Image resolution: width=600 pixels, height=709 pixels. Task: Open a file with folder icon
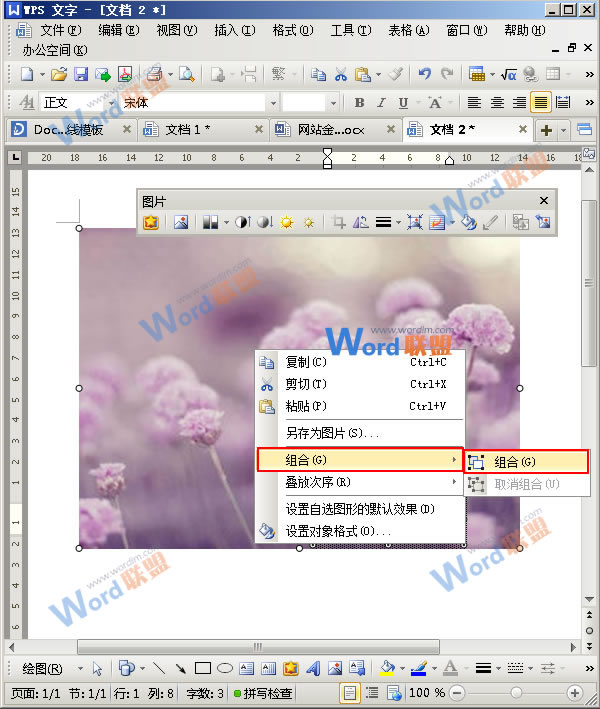click(x=59, y=74)
